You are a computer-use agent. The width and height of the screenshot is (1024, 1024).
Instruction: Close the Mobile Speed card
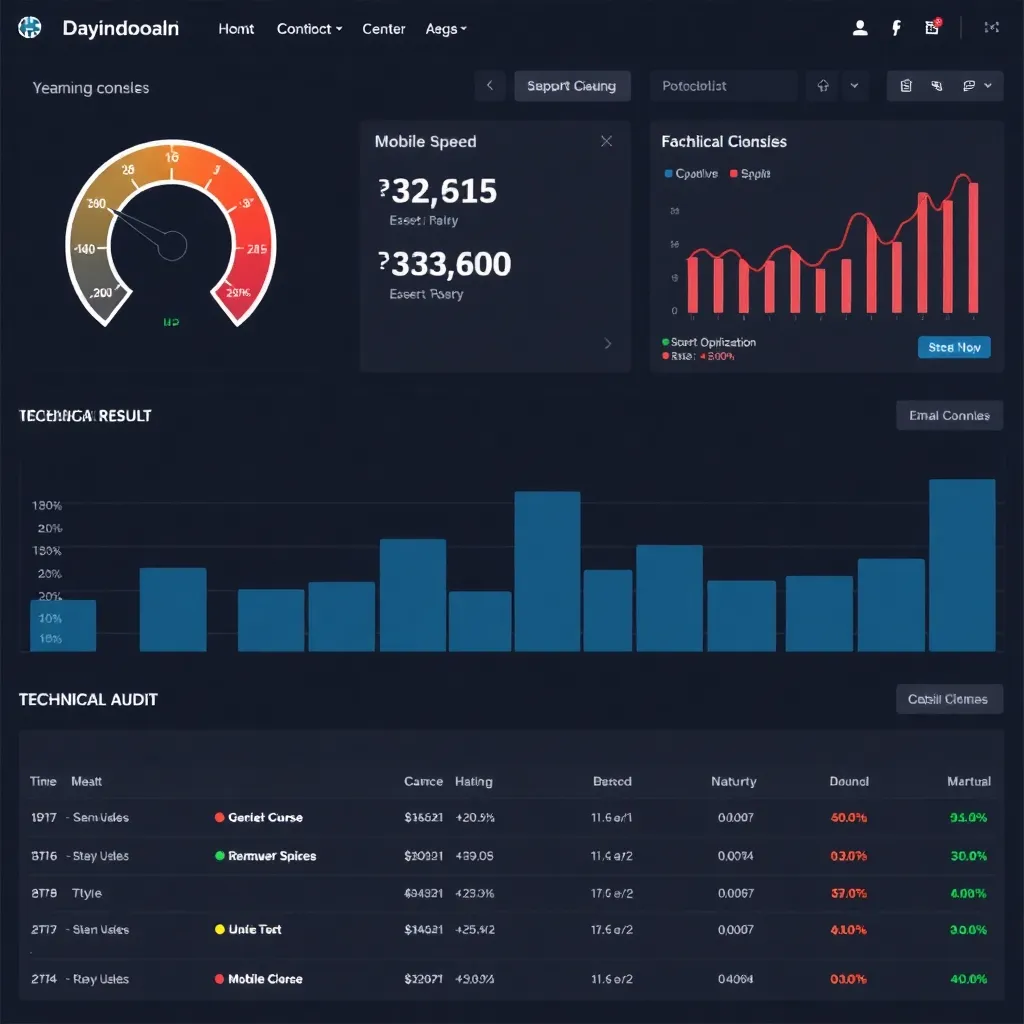coord(606,141)
